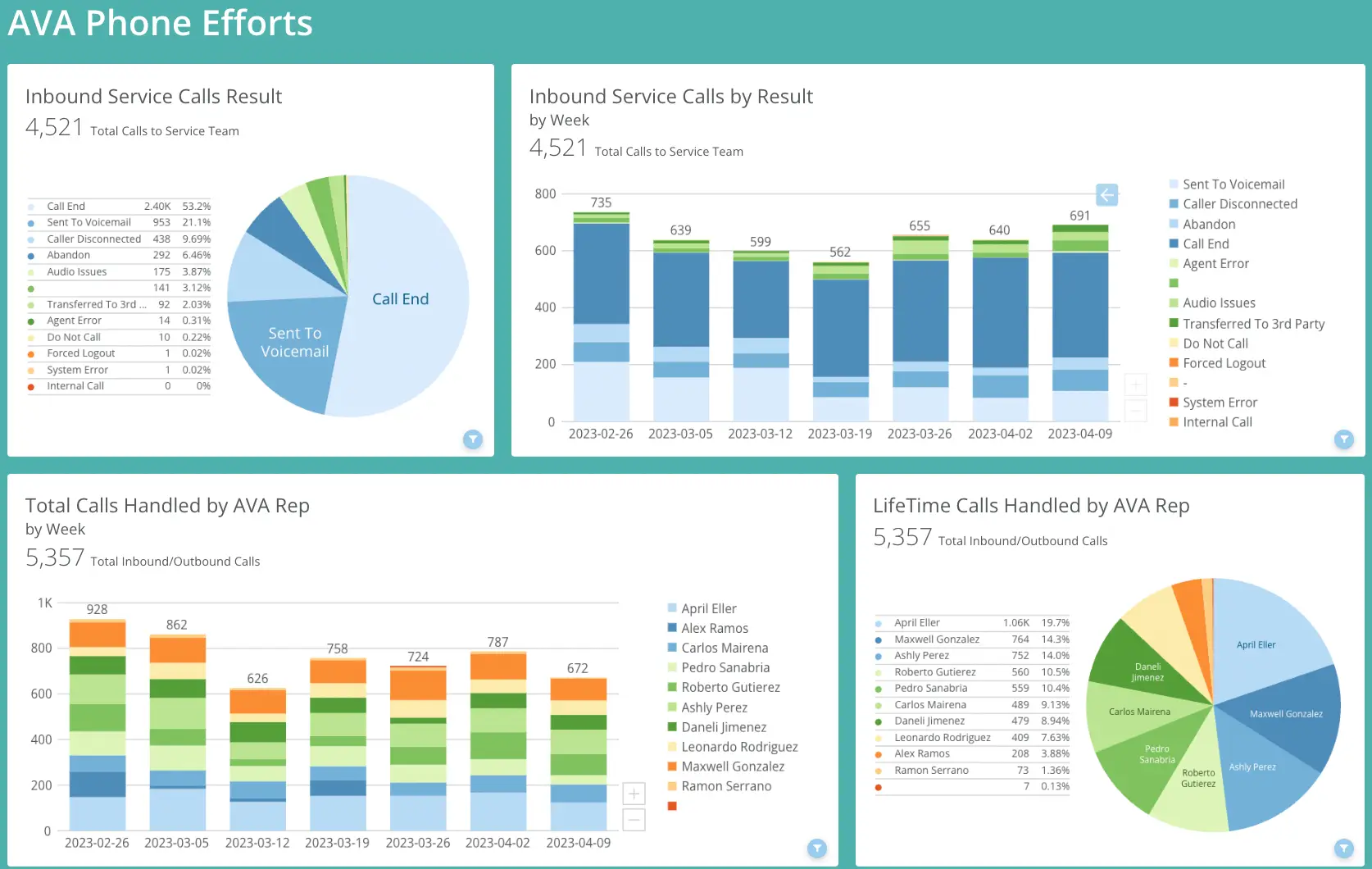Click the unlabeled red swatch in rep legend
This screenshot has width=1372, height=869.
pos(672,806)
